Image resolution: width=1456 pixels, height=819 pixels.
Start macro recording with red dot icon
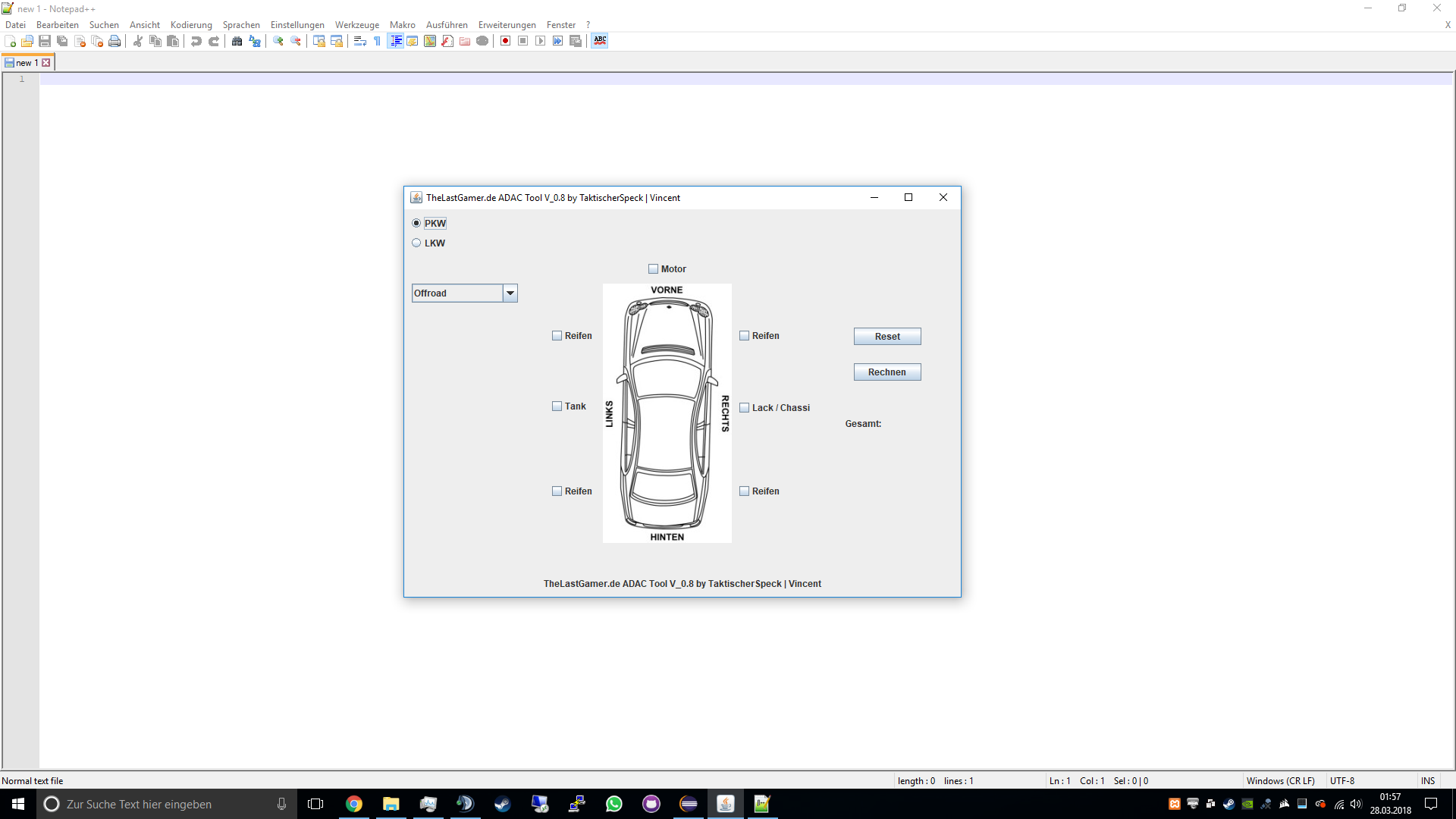(x=505, y=41)
